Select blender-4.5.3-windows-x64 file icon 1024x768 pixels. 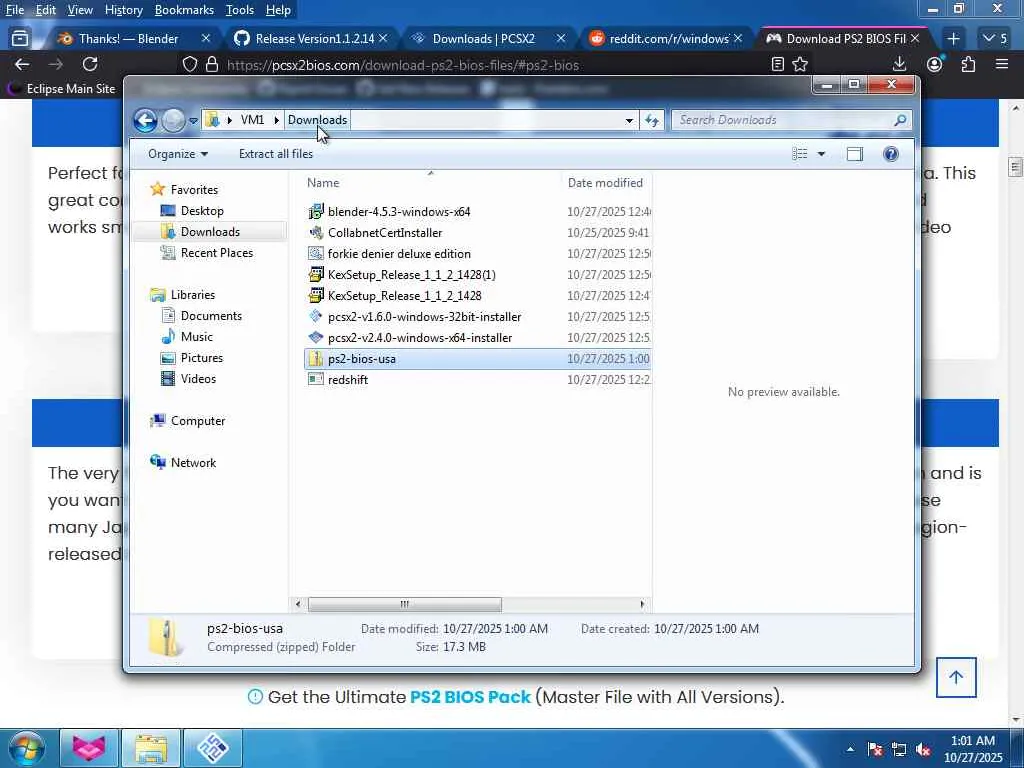[x=316, y=212]
